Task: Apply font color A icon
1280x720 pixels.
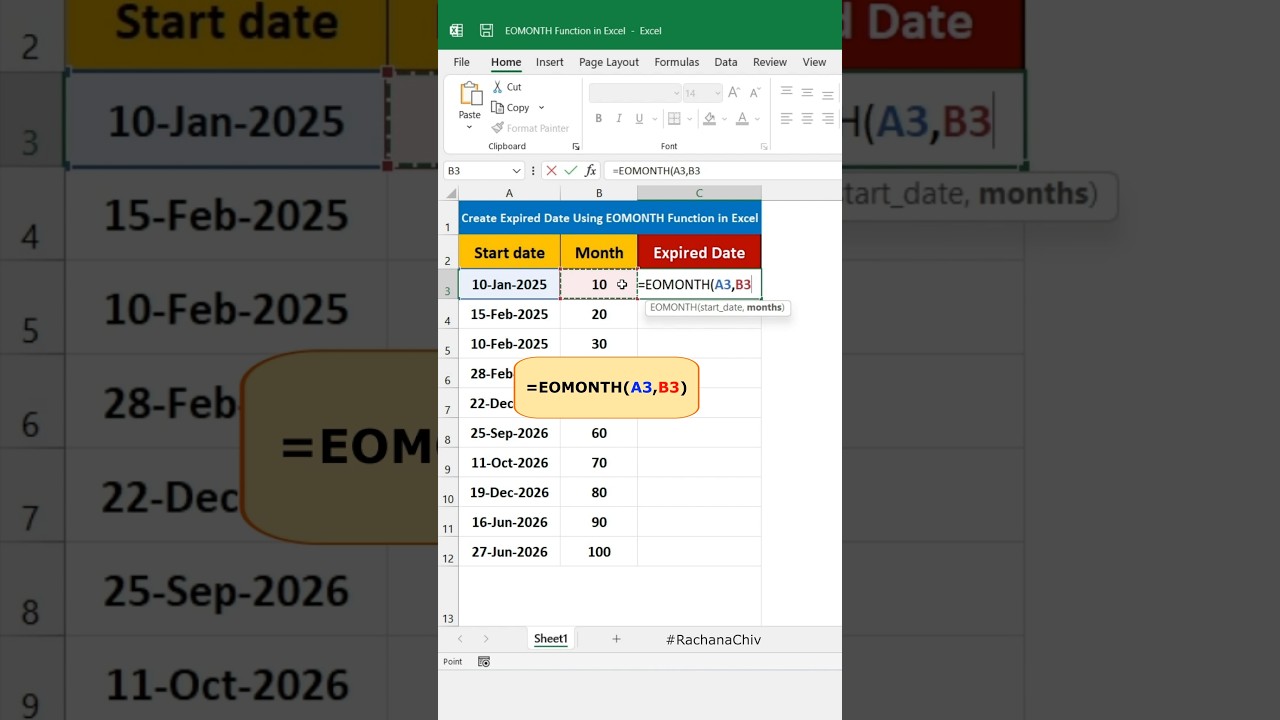Action: pos(741,119)
